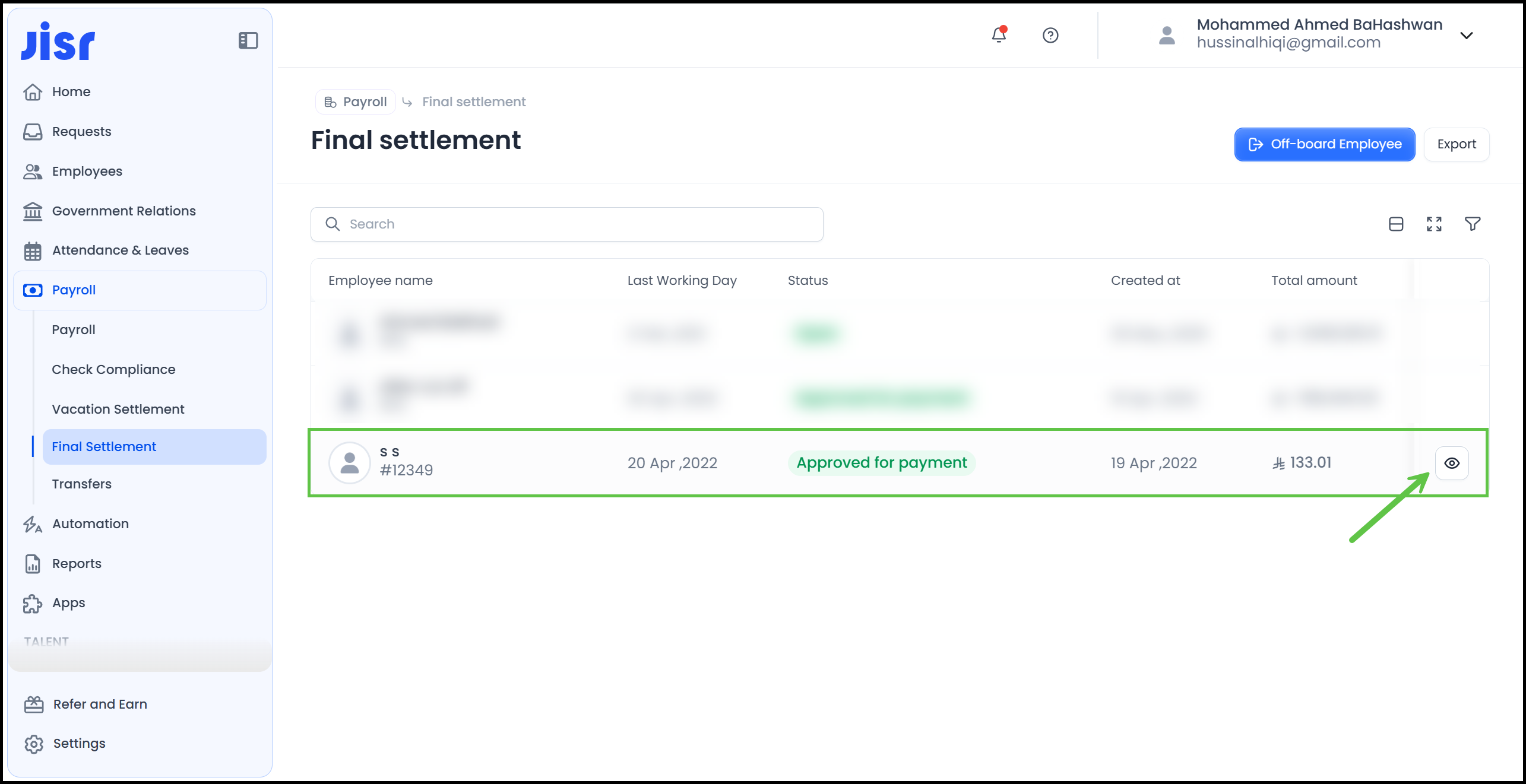The image size is (1526, 784).
Task: Expand user account dropdown chevron
Action: click(1466, 35)
